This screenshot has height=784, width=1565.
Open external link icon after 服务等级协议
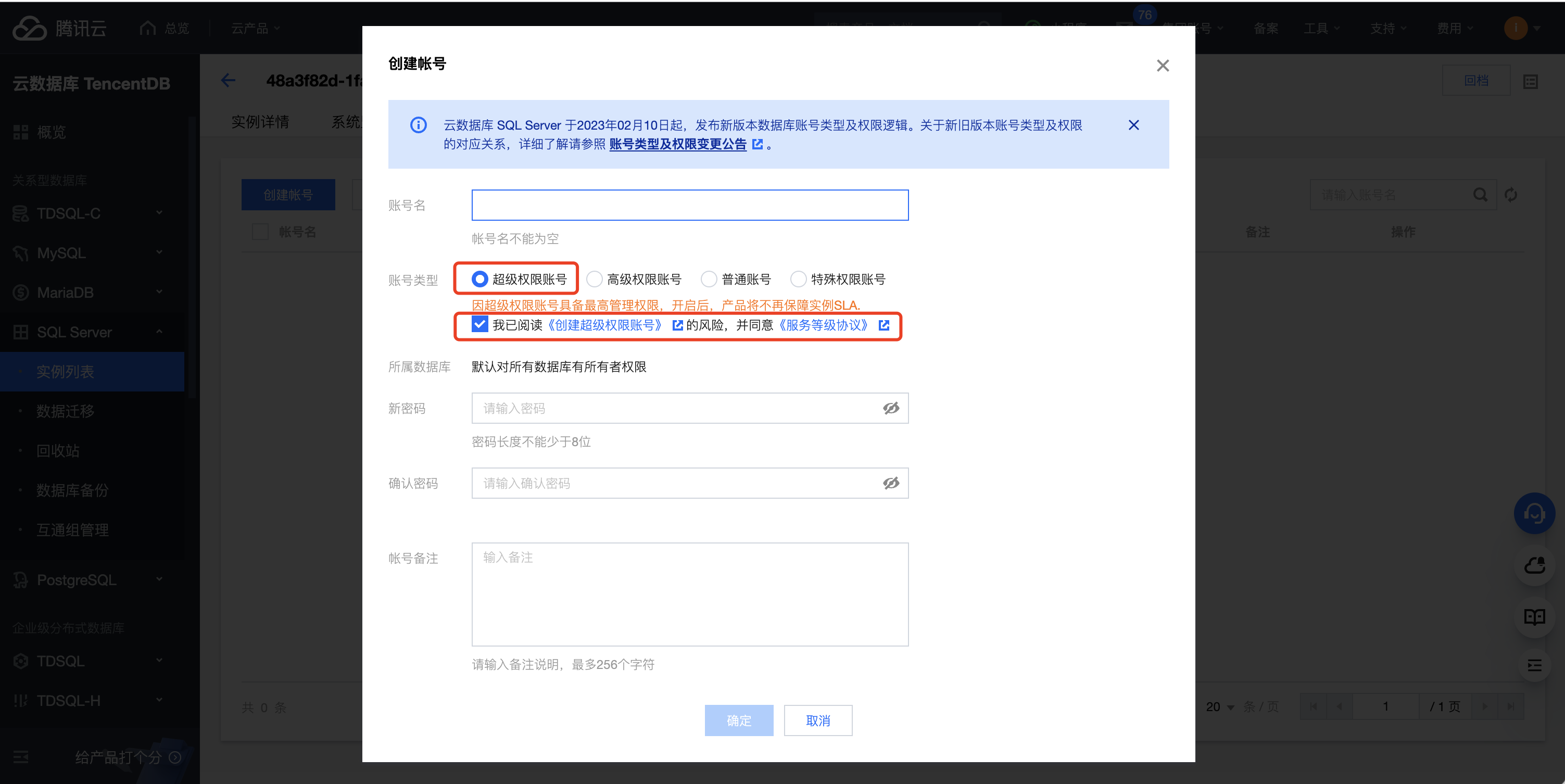tap(884, 325)
